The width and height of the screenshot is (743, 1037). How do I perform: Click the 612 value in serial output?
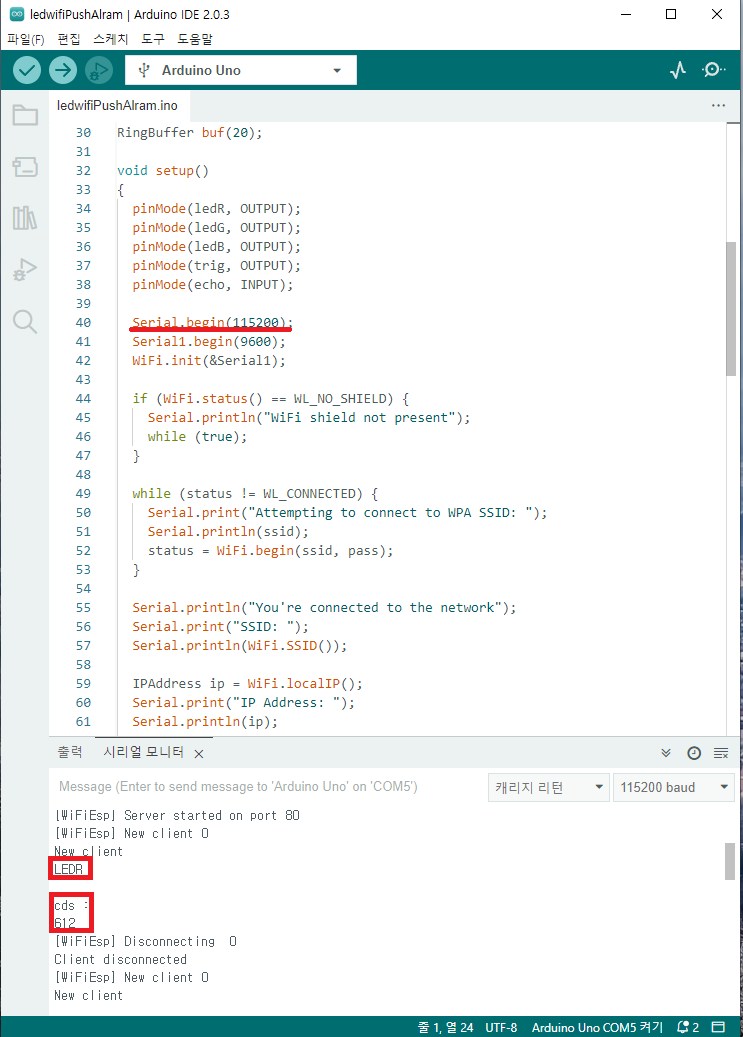click(65, 923)
